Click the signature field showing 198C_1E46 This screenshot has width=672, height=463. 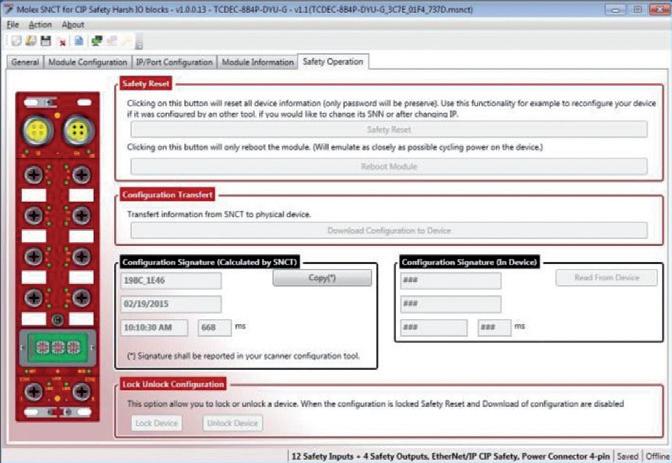[x=171, y=280]
